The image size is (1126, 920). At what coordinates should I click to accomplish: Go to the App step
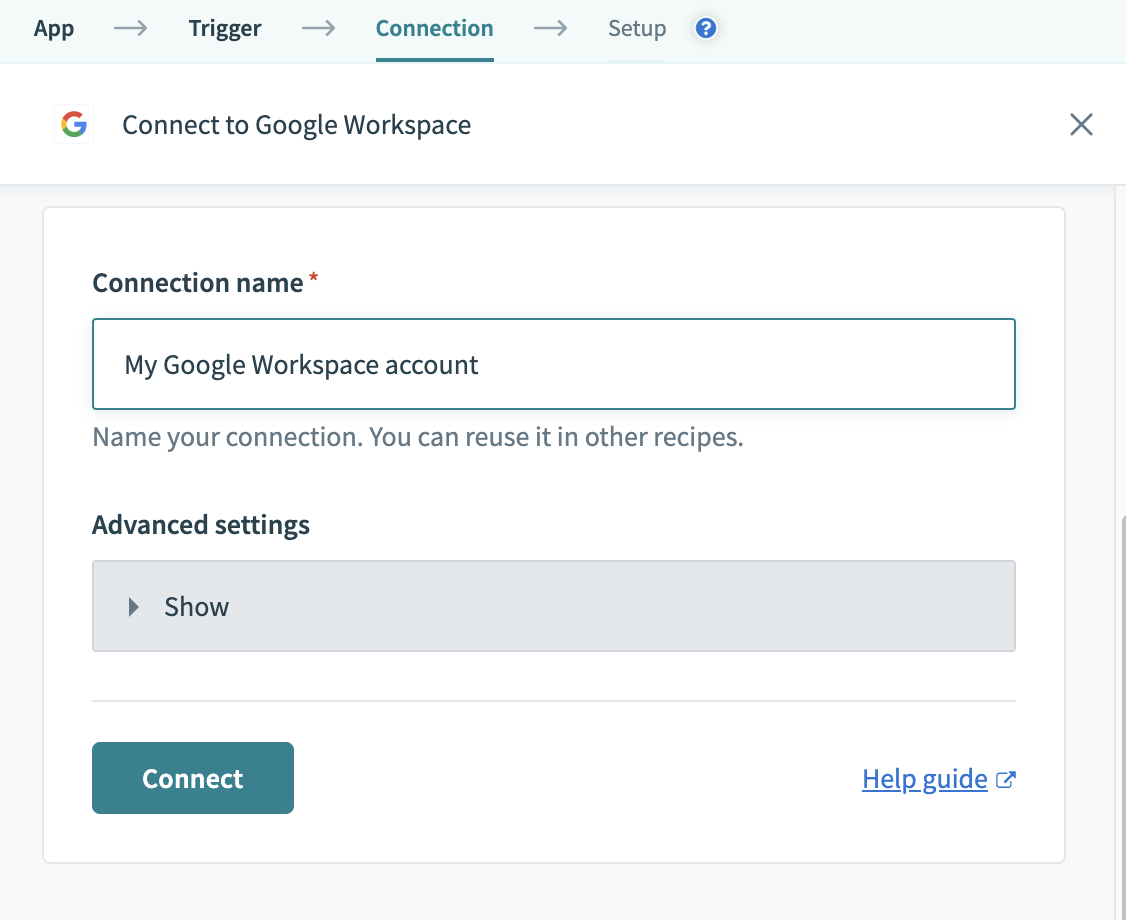(x=54, y=29)
